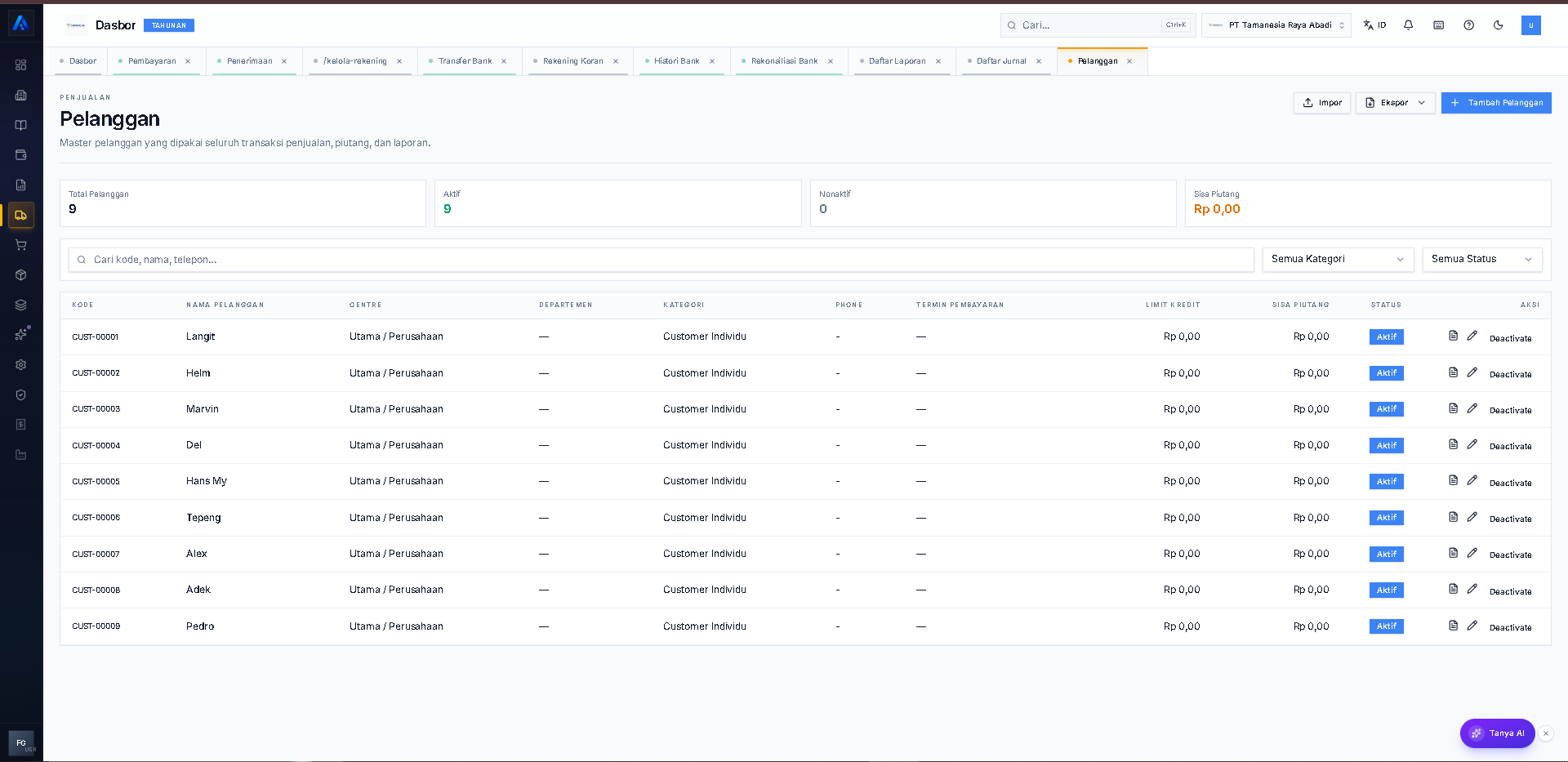Viewport: 1568px width, 762px height.
Task: Toggle dark mode moon icon
Action: (x=1499, y=25)
